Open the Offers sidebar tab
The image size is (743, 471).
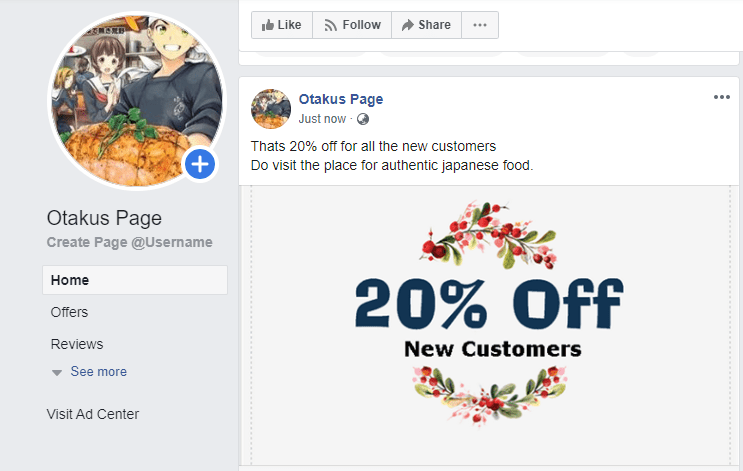(x=69, y=312)
